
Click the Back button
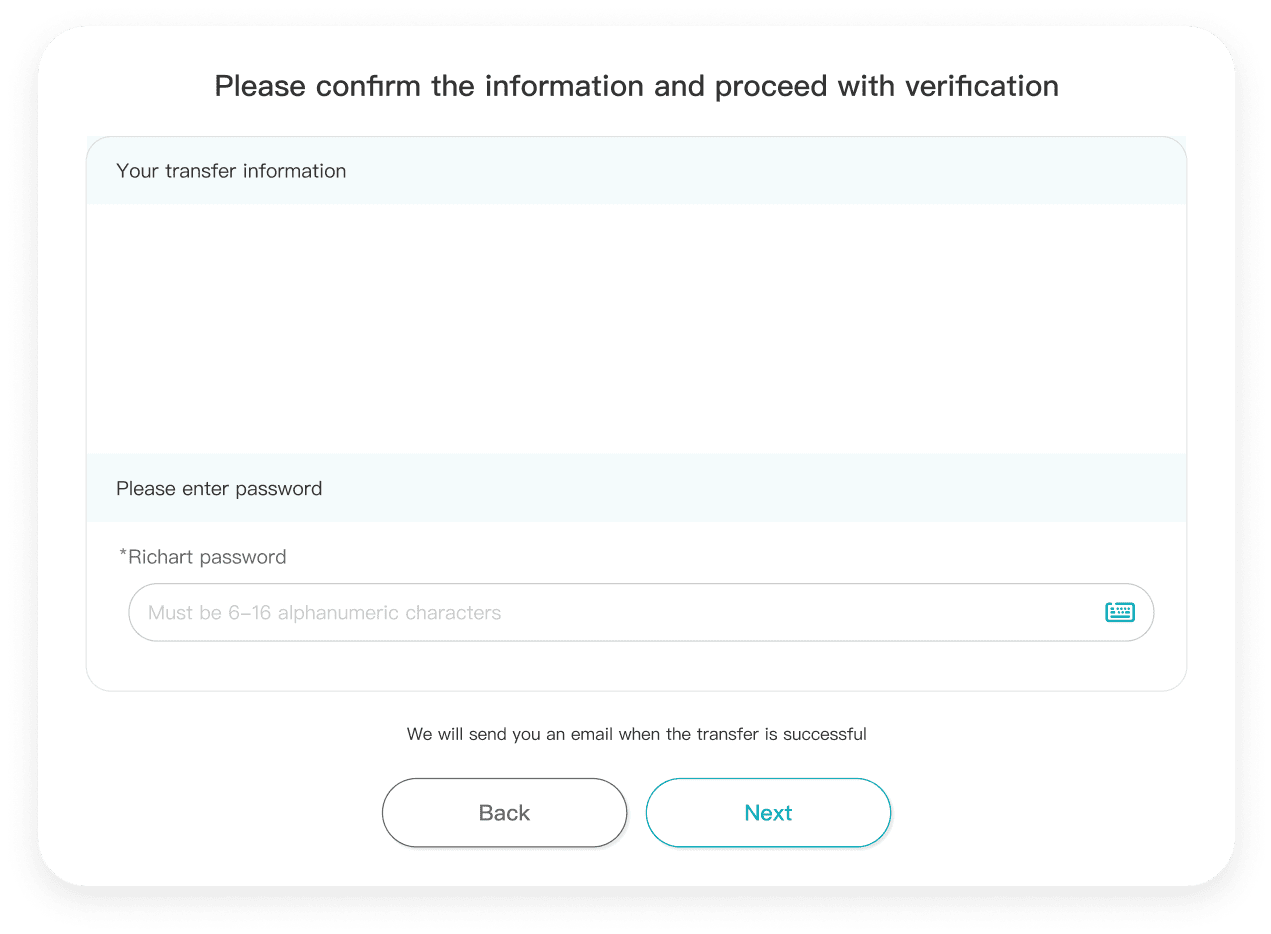pos(504,813)
